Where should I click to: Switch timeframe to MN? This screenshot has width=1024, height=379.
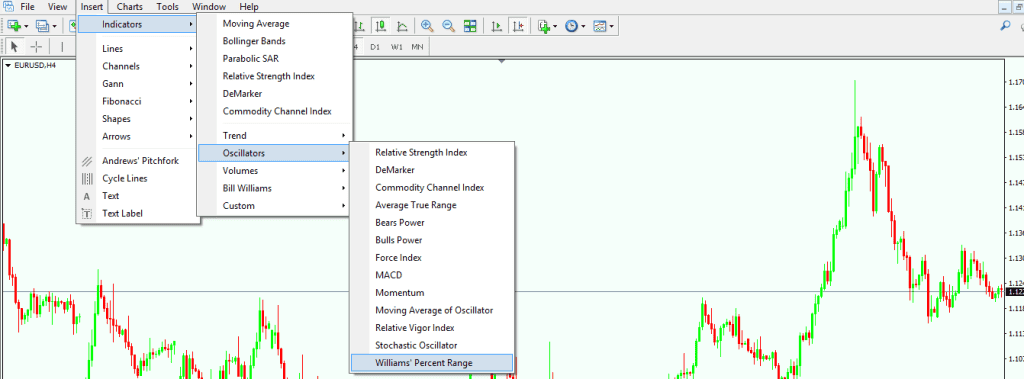417,47
